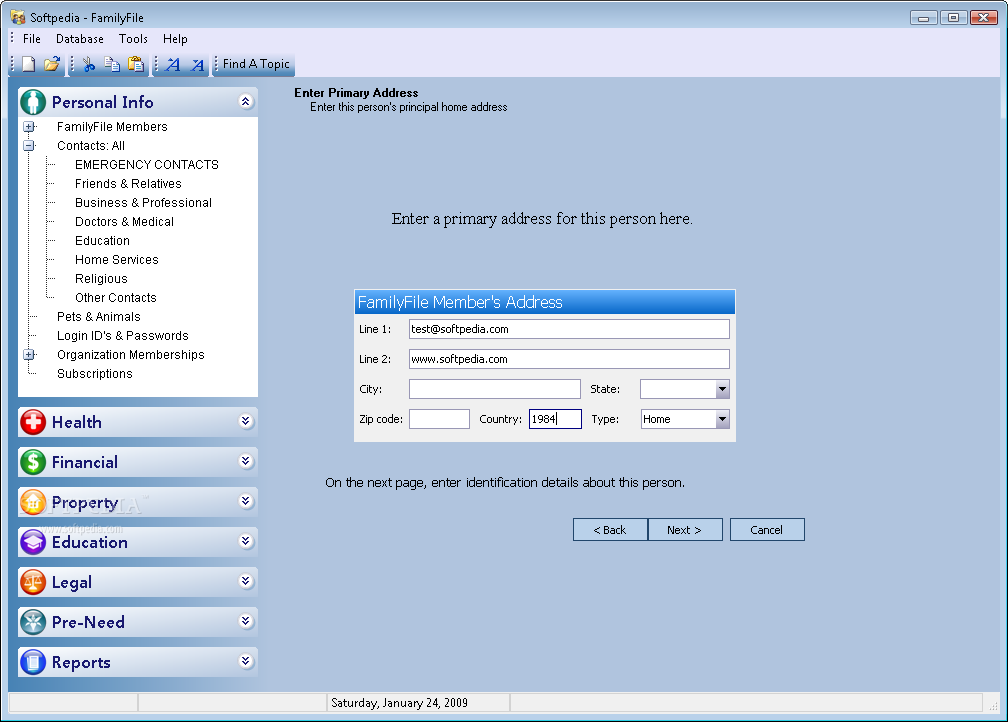Screen dimensions: 1008x722
Task: Click the Copy toolbar icon
Action: [x=112, y=64]
